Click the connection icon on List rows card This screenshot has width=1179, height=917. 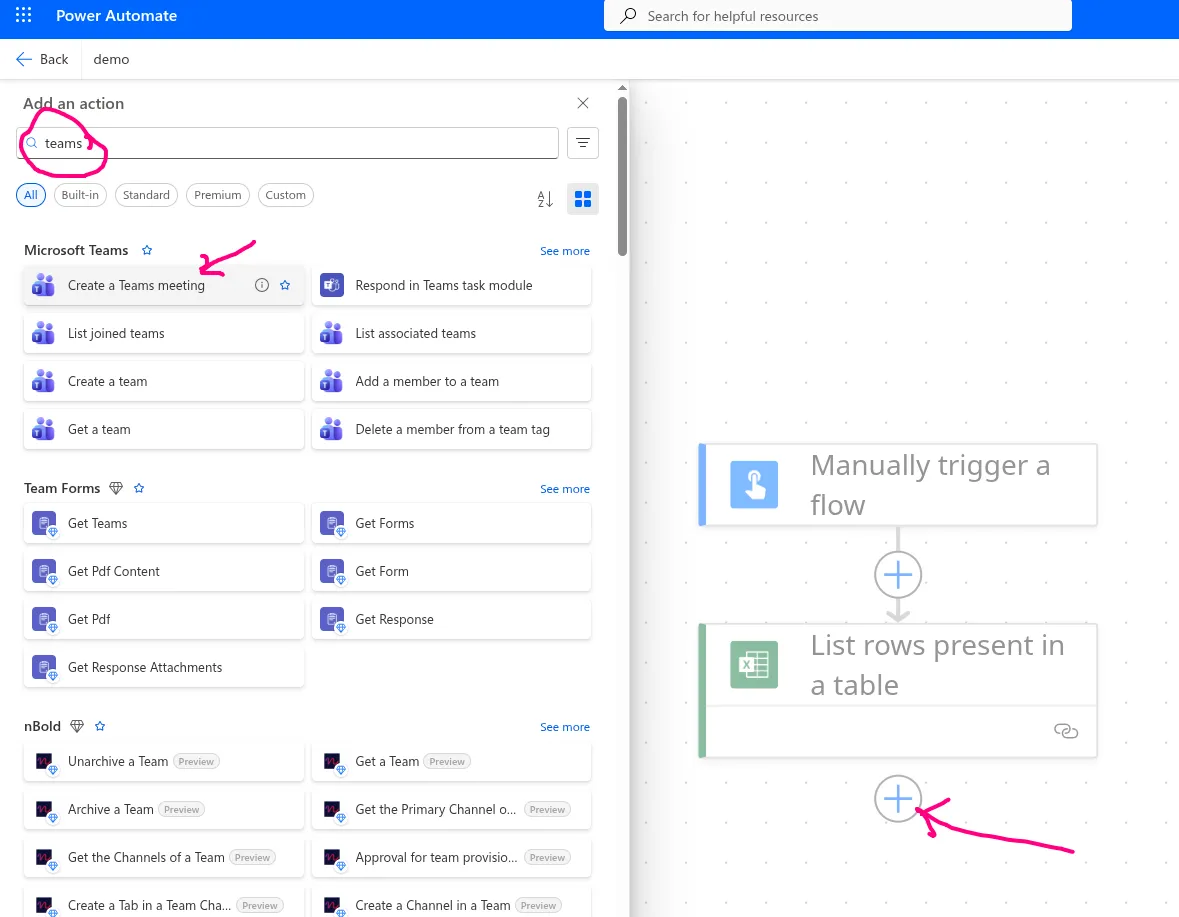point(1066,731)
